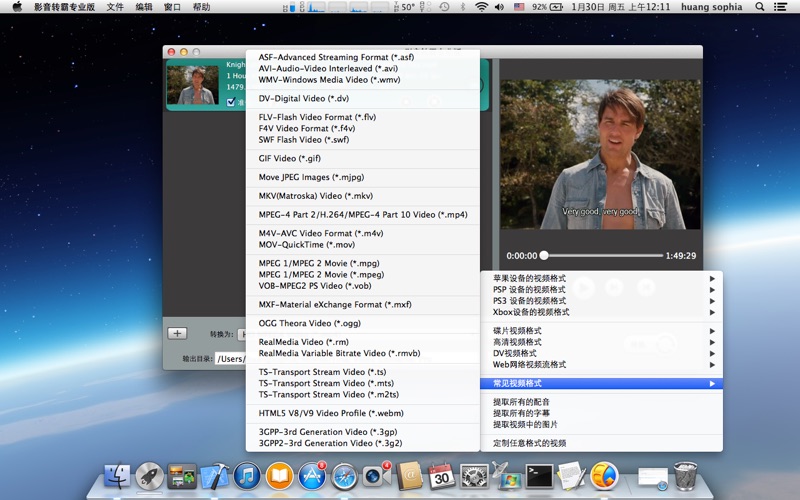Select the video thumbnail in file list
Screen dimensions: 800x500
pos(192,85)
